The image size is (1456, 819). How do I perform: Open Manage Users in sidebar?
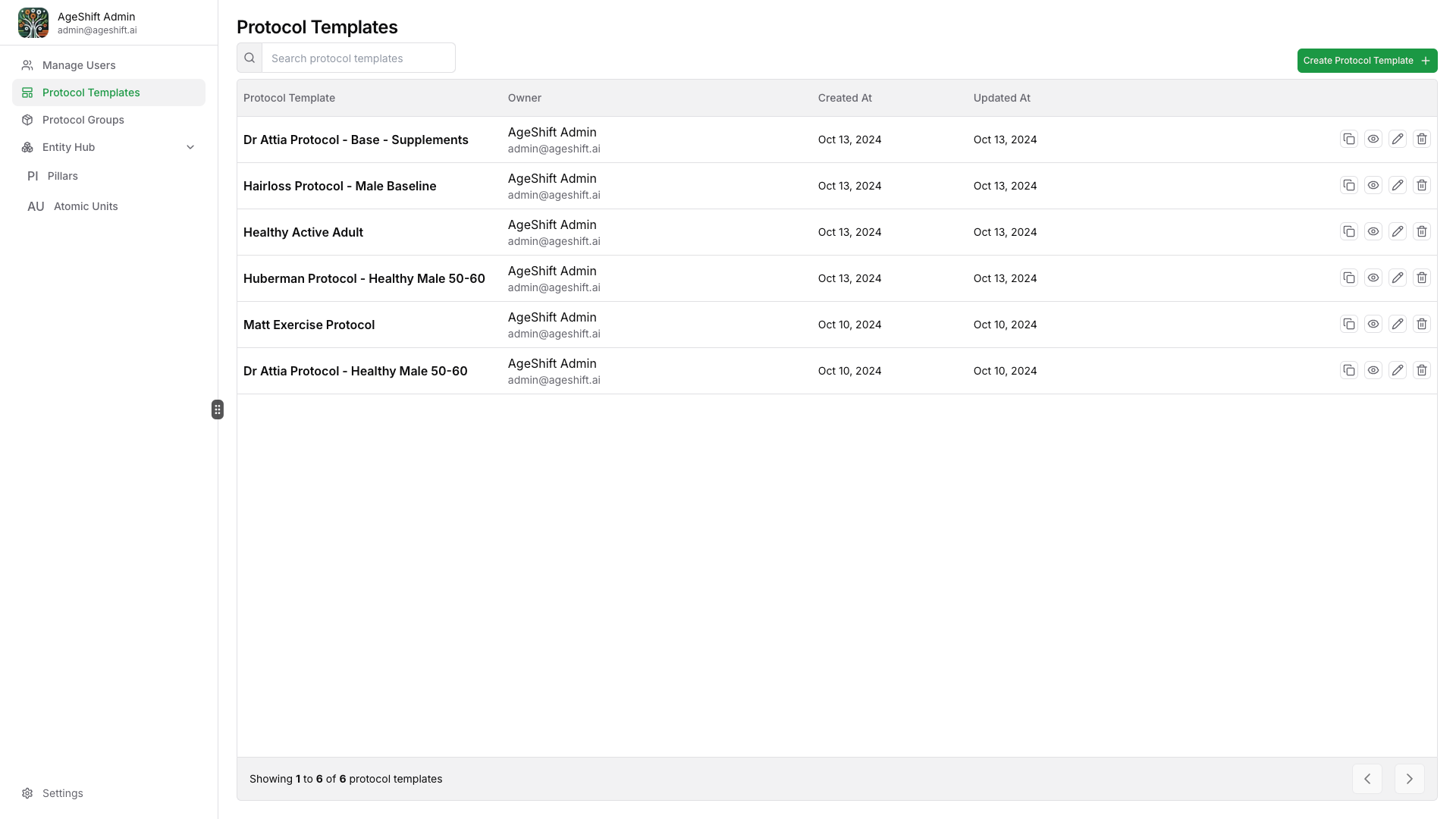pyautogui.click(x=79, y=65)
